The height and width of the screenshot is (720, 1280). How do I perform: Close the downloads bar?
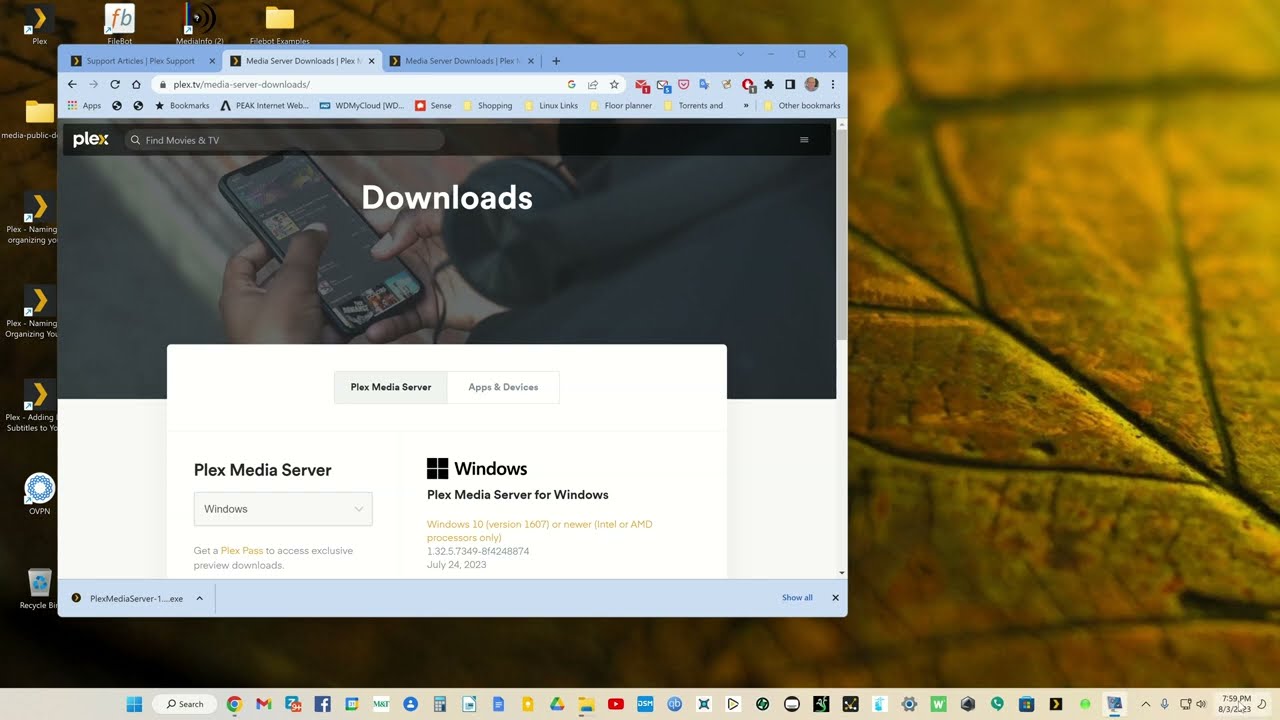point(835,598)
